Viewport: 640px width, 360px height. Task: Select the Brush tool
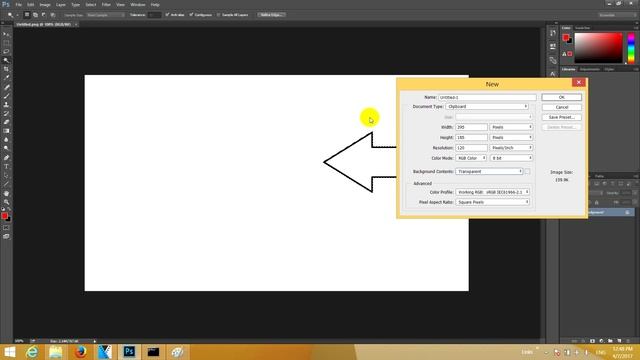tap(6, 96)
